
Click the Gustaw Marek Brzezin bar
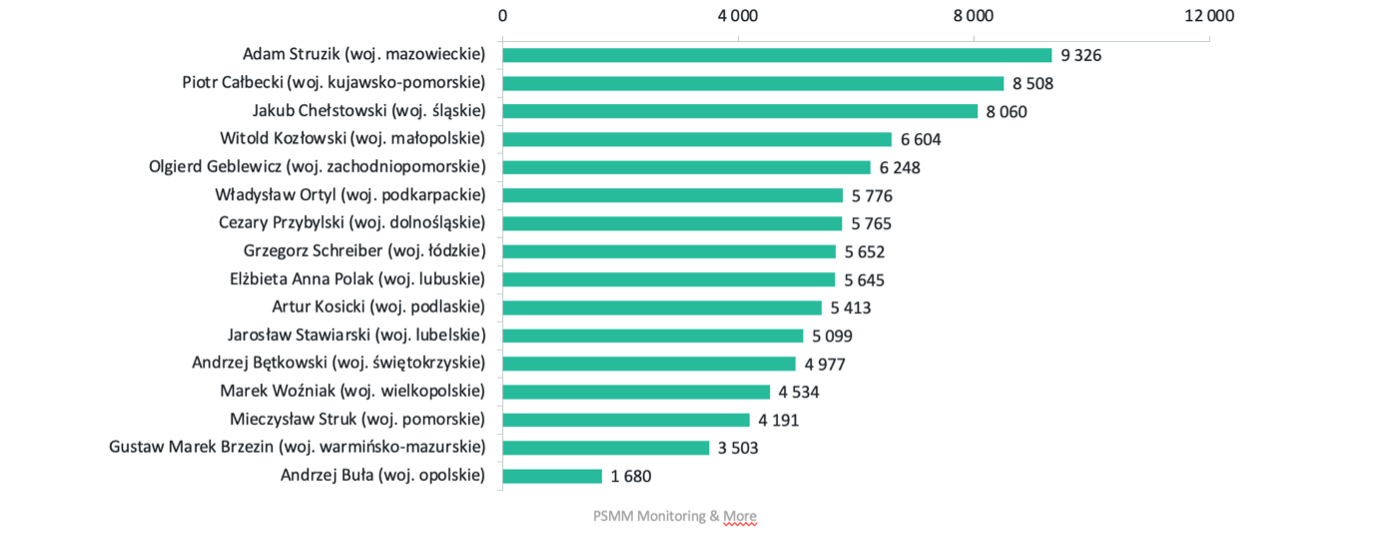(x=606, y=448)
